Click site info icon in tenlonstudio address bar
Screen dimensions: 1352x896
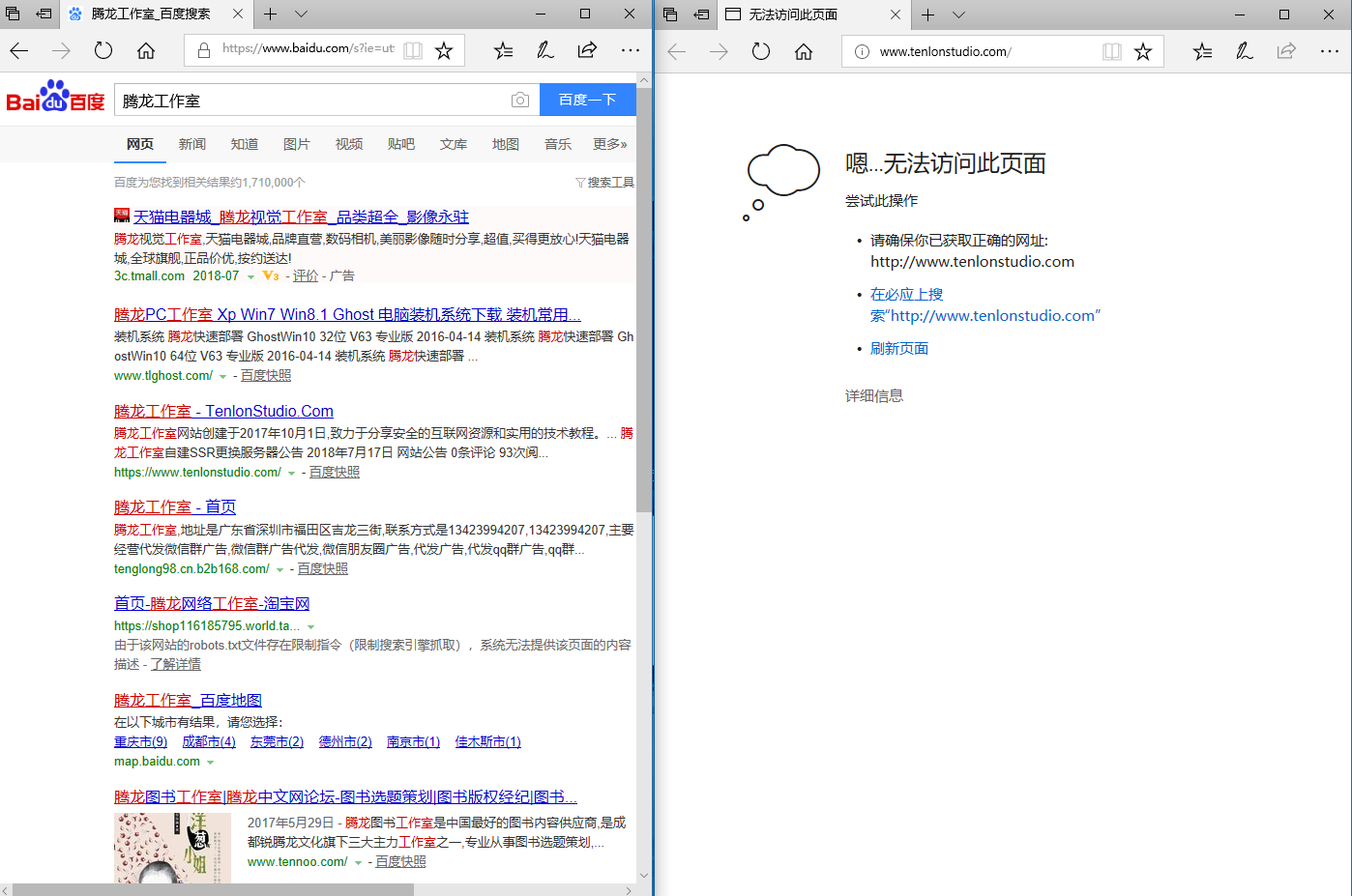point(862,52)
